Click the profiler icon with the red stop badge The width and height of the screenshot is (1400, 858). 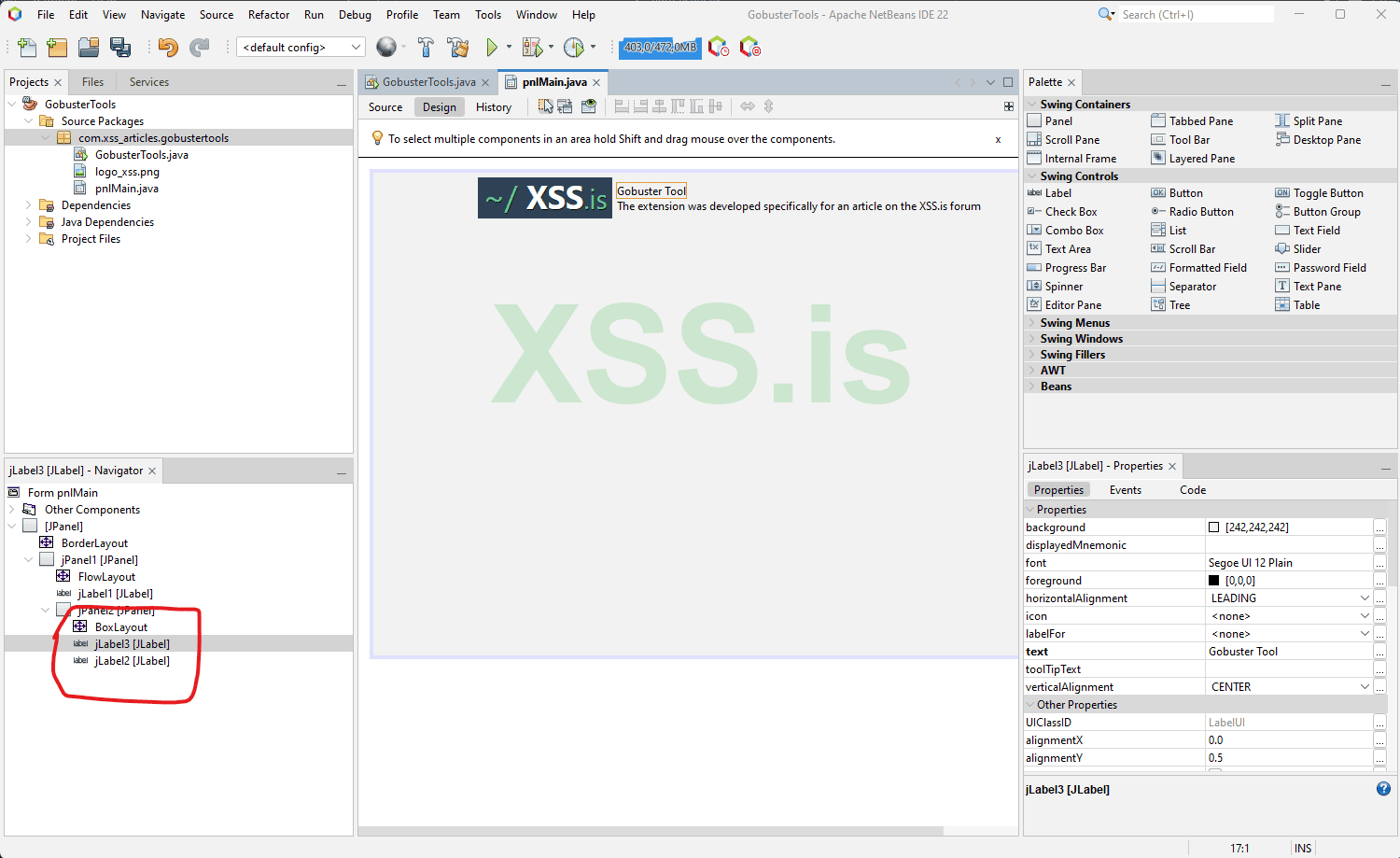pos(749,47)
